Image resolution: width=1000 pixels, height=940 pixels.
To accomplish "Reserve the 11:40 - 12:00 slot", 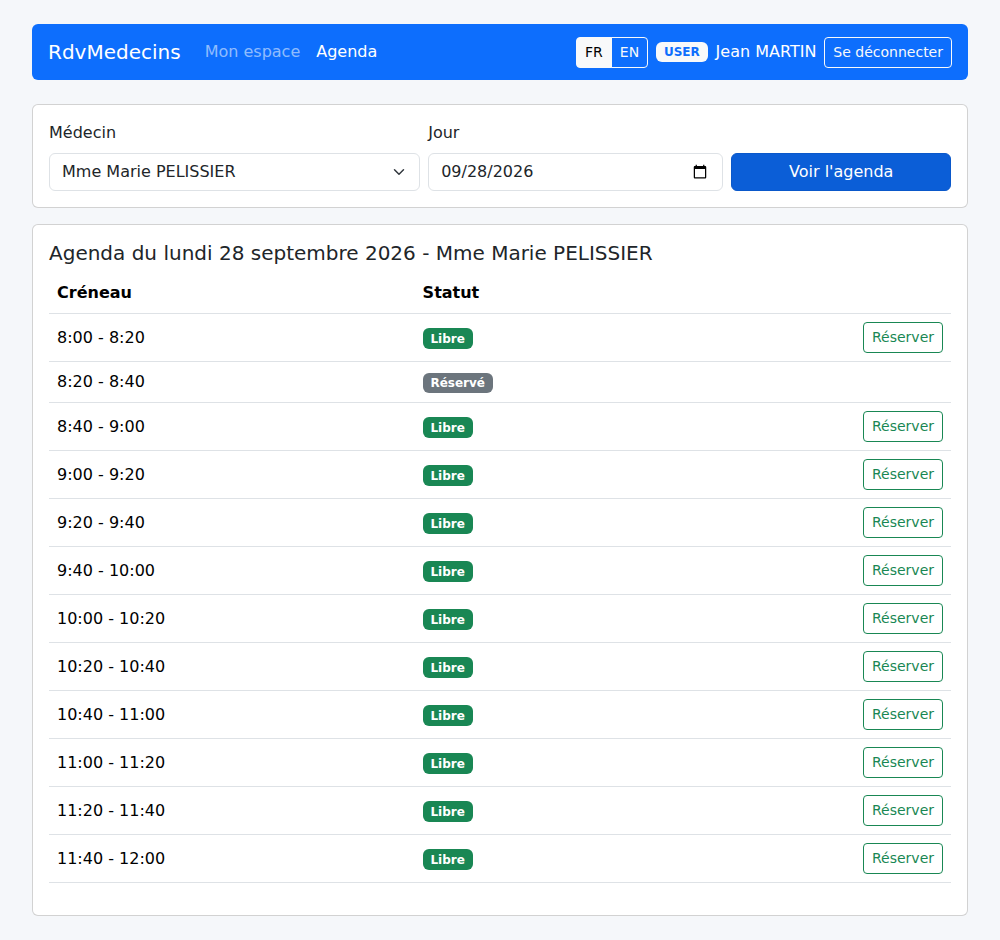I will pyautogui.click(x=902, y=858).
